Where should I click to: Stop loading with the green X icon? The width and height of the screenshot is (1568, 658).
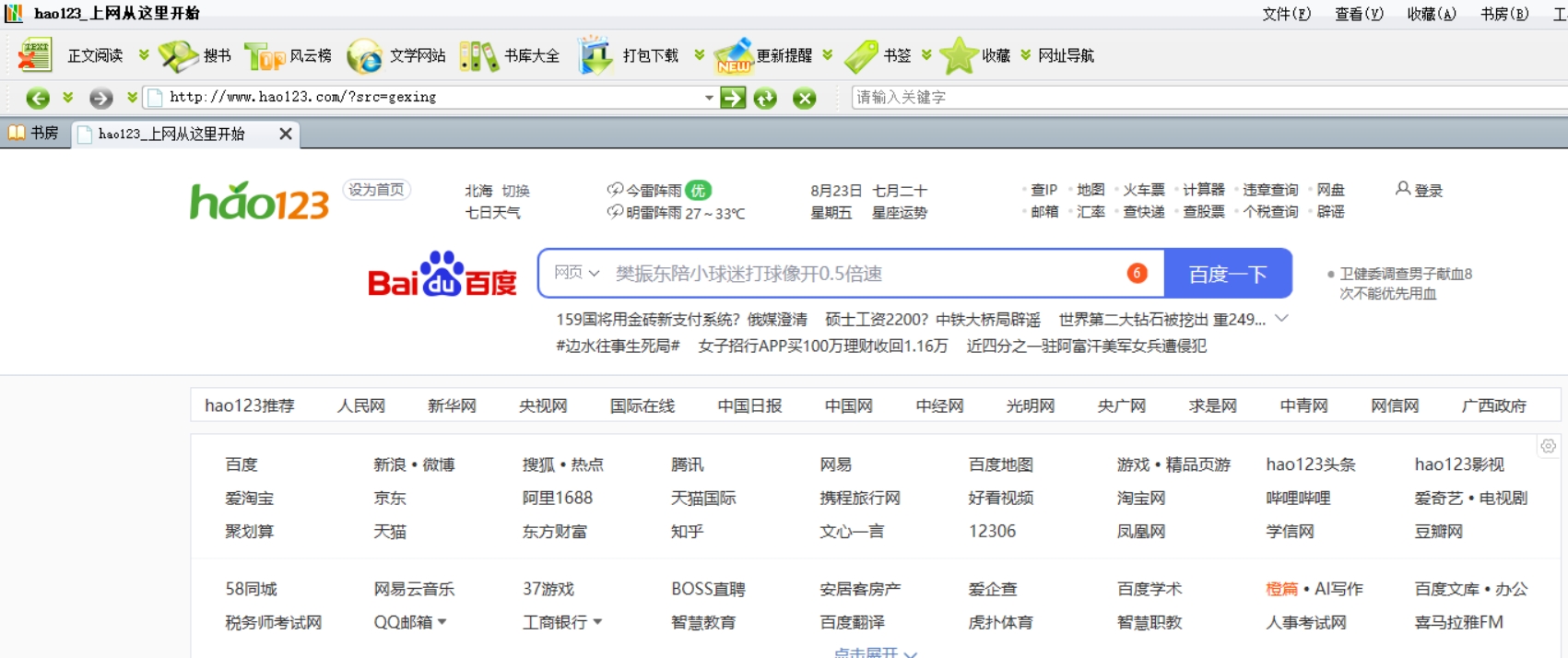tap(805, 98)
